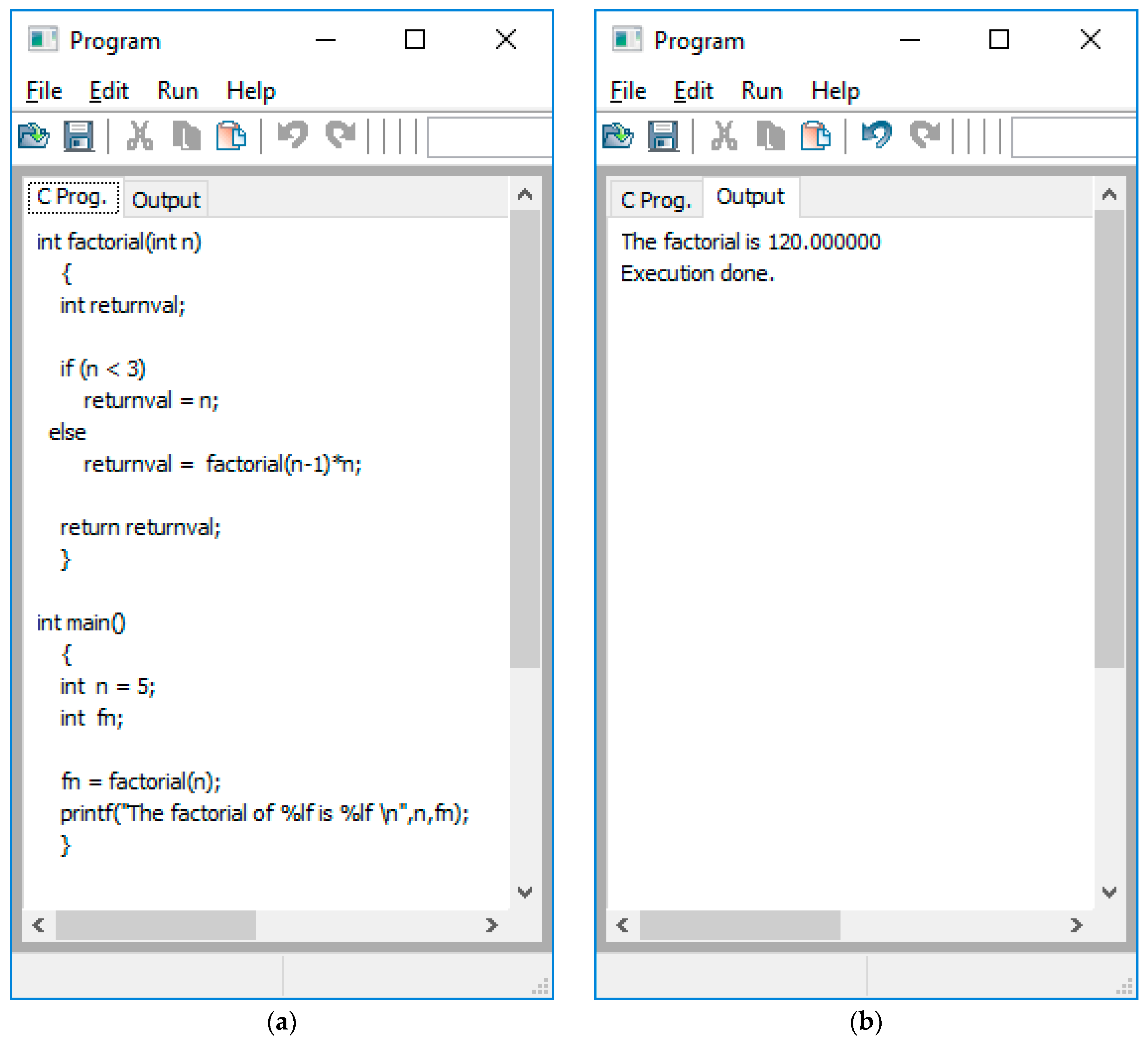Switch to the C Prog. tab in right window

[656, 200]
